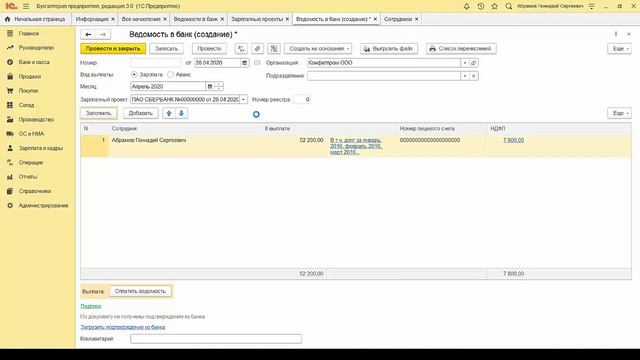The width and height of the screenshot is (640, 360).
Task: Open service settings icon beside user name
Action: point(592,6)
